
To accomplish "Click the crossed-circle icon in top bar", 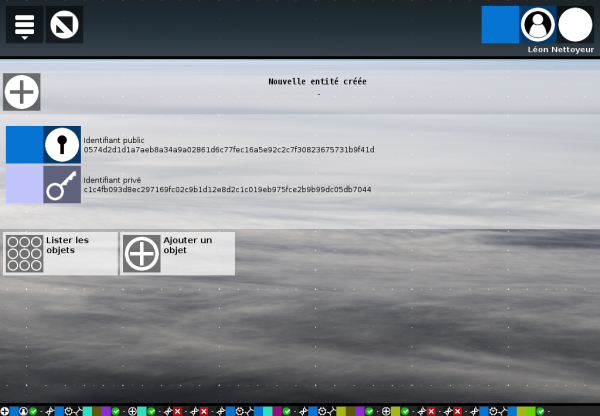I will [64, 25].
